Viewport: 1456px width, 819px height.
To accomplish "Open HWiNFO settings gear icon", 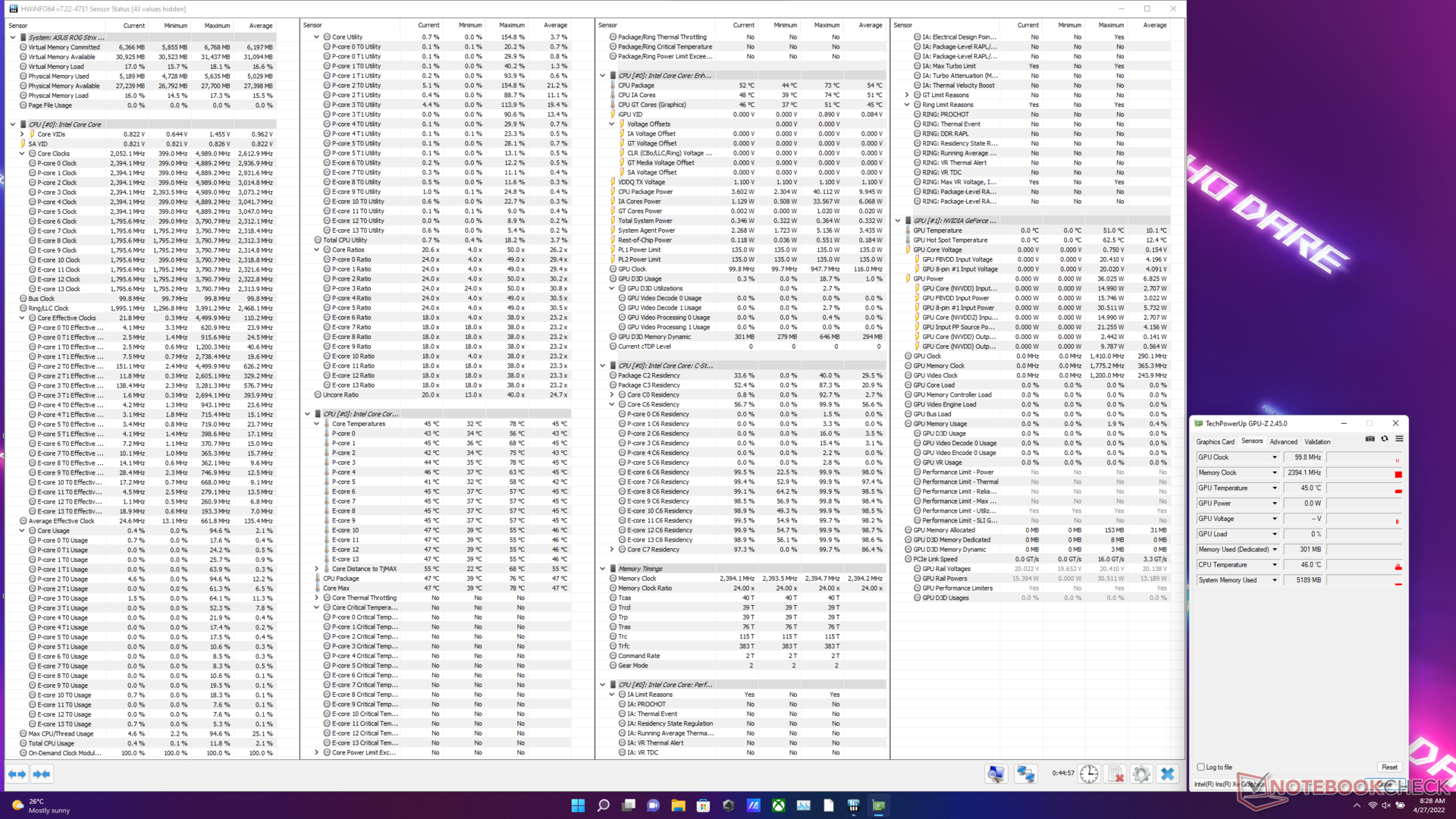I will tap(1141, 774).
